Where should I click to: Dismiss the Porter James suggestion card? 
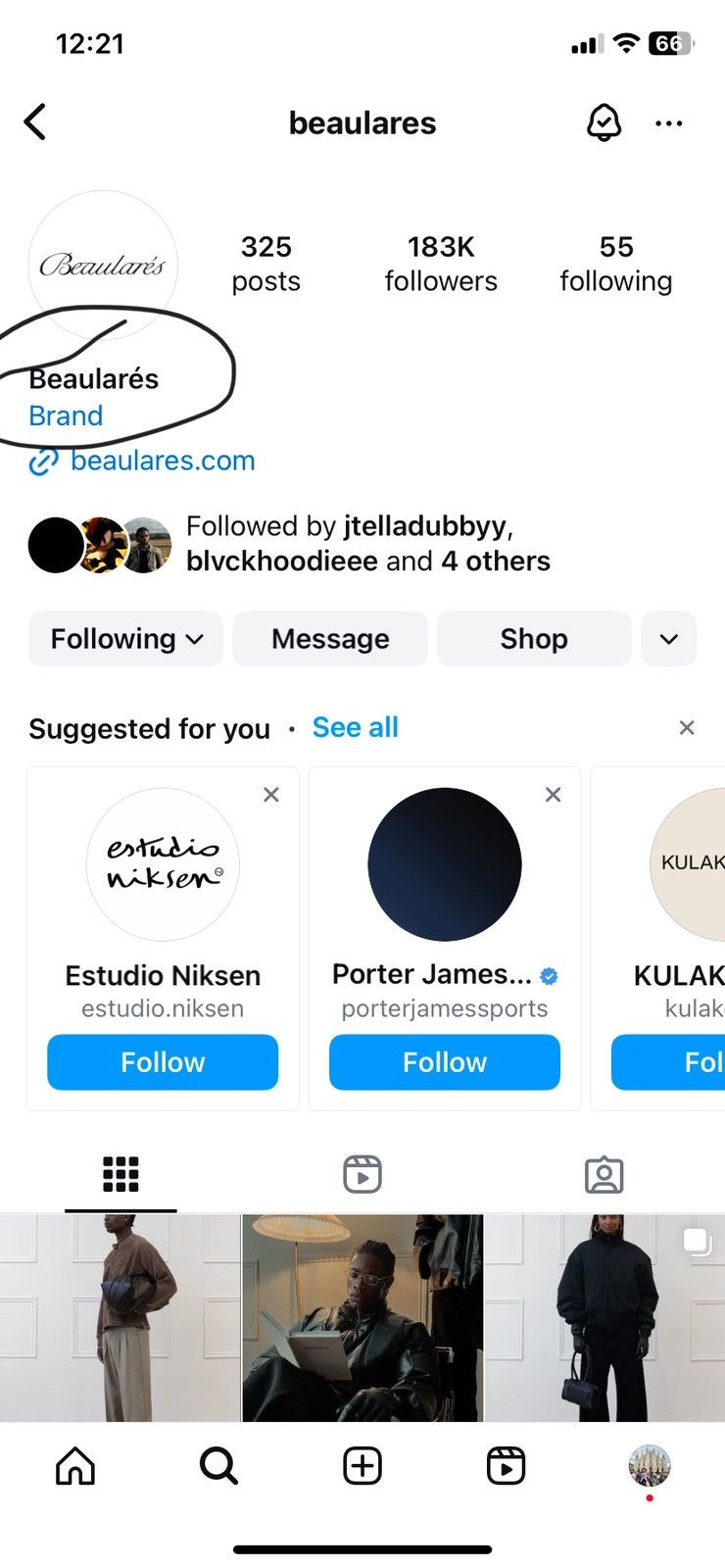point(554,795)
